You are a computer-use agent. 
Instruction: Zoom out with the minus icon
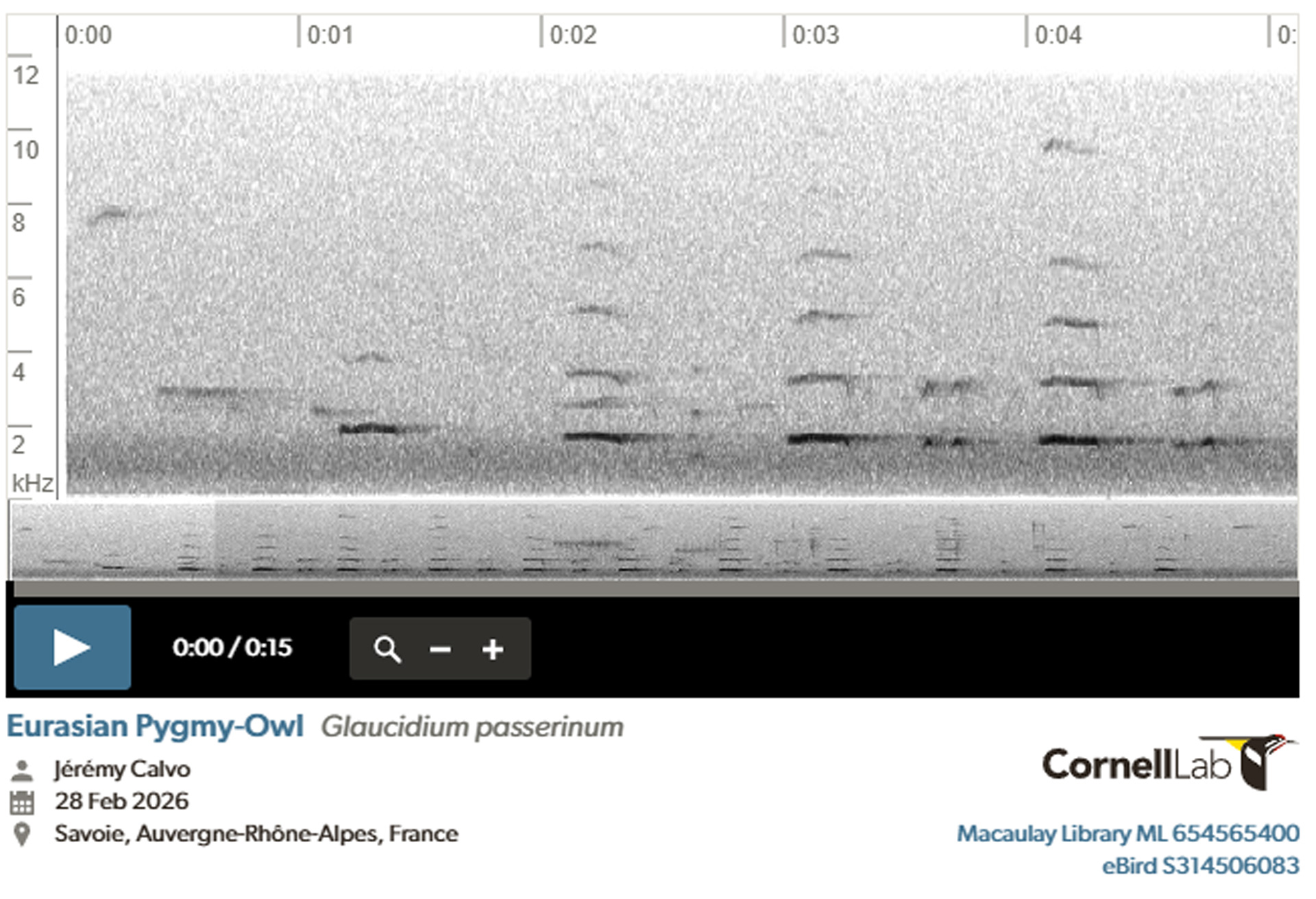[440, 649]
